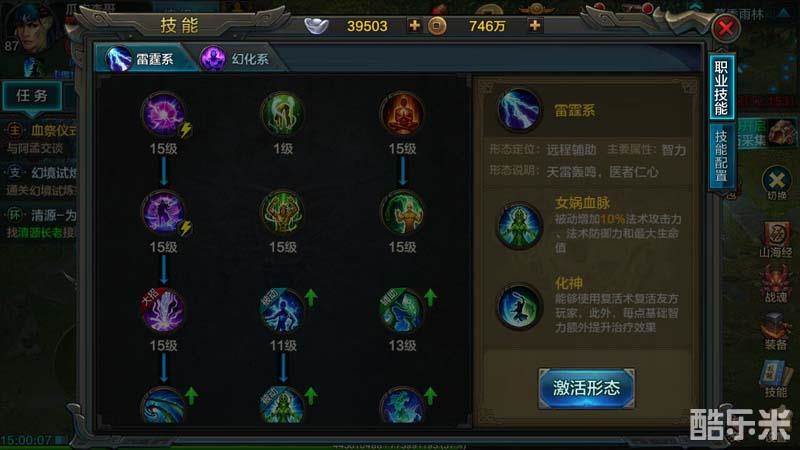Open the 职业技能 side tab

(721, 88)
